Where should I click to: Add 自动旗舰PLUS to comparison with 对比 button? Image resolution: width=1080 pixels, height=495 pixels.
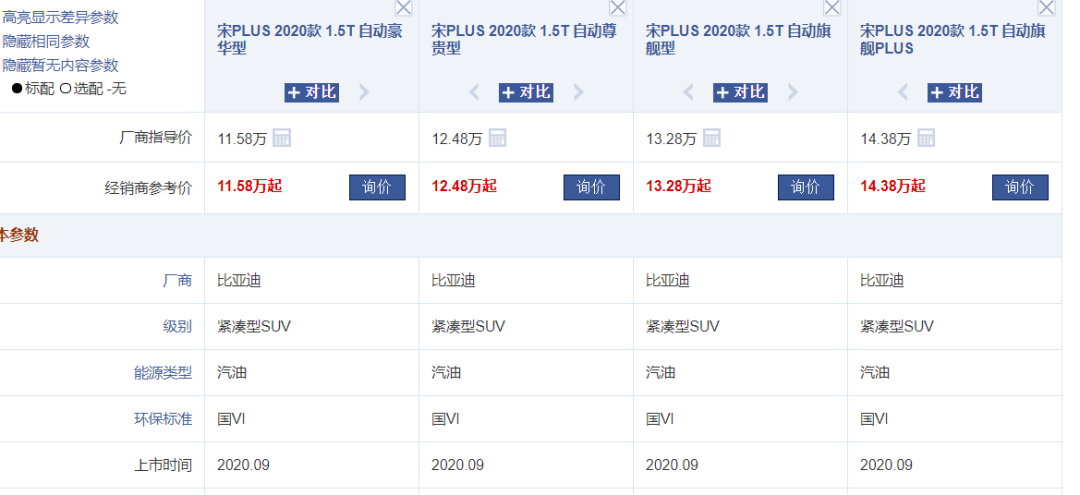click(955, 92)
